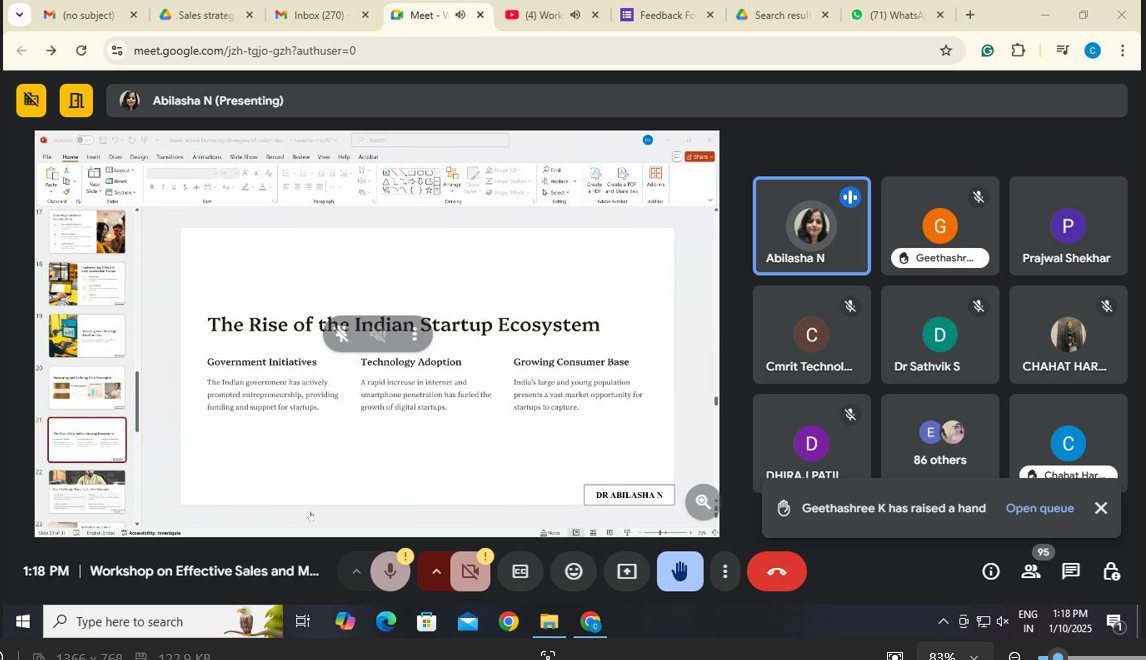Open more options menu in call bar

[725, 572]
